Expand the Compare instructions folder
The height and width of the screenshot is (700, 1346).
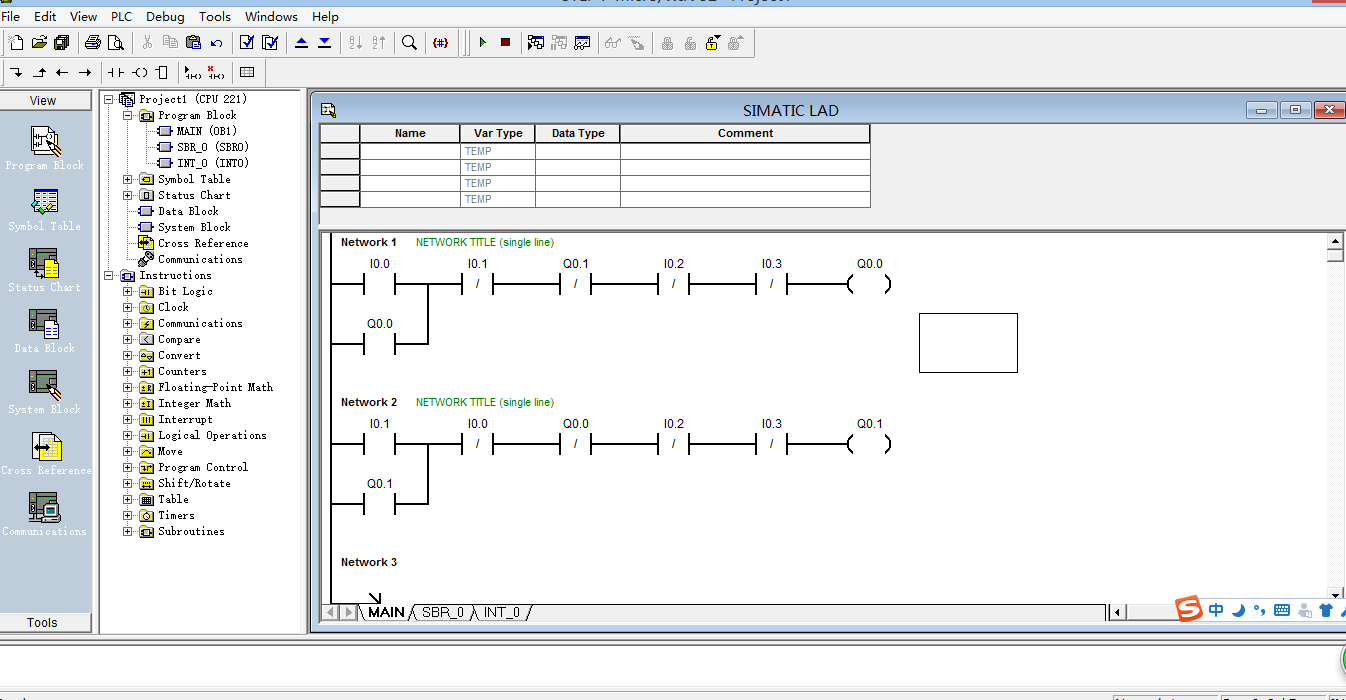tap(128, 339)
